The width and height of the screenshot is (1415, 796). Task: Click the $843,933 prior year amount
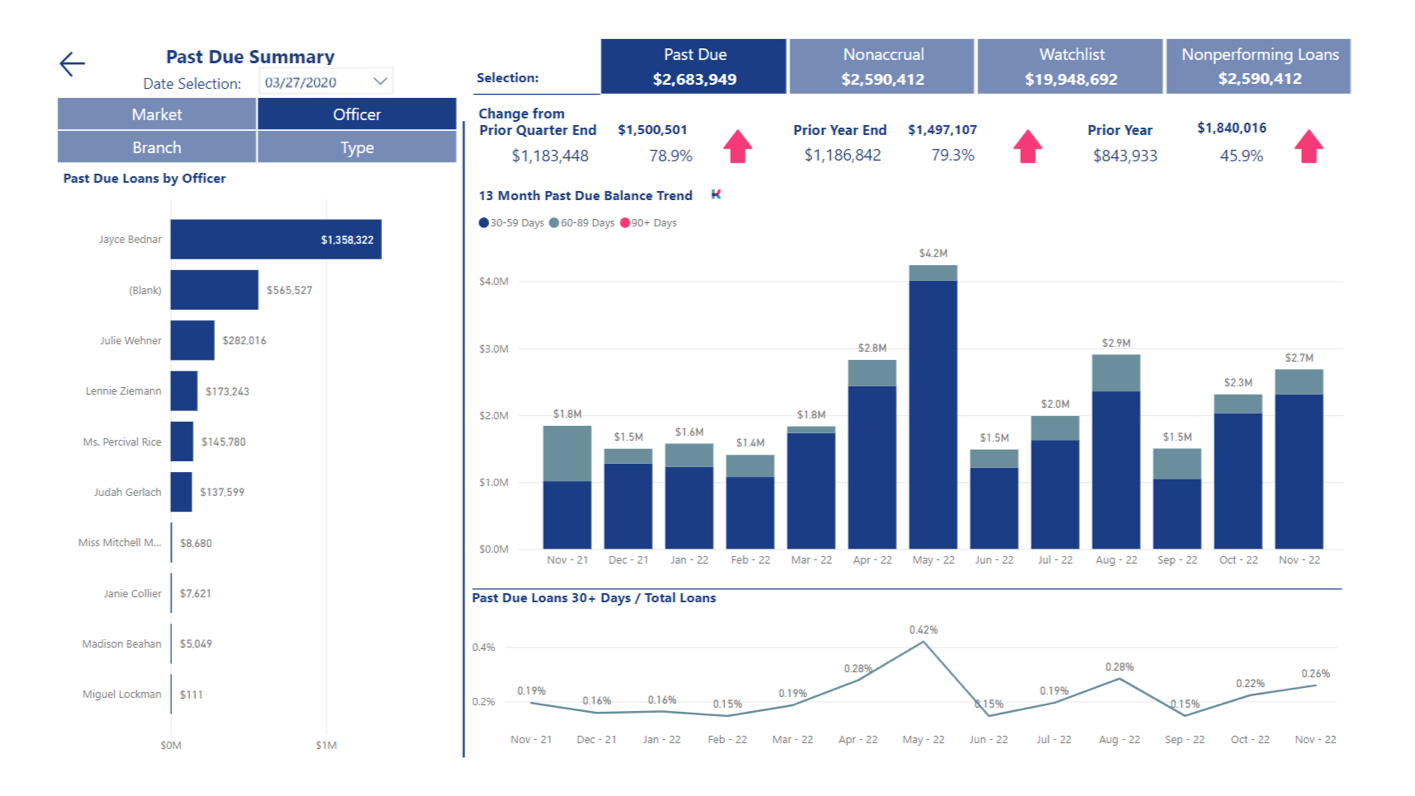[x=1125, y=156]
